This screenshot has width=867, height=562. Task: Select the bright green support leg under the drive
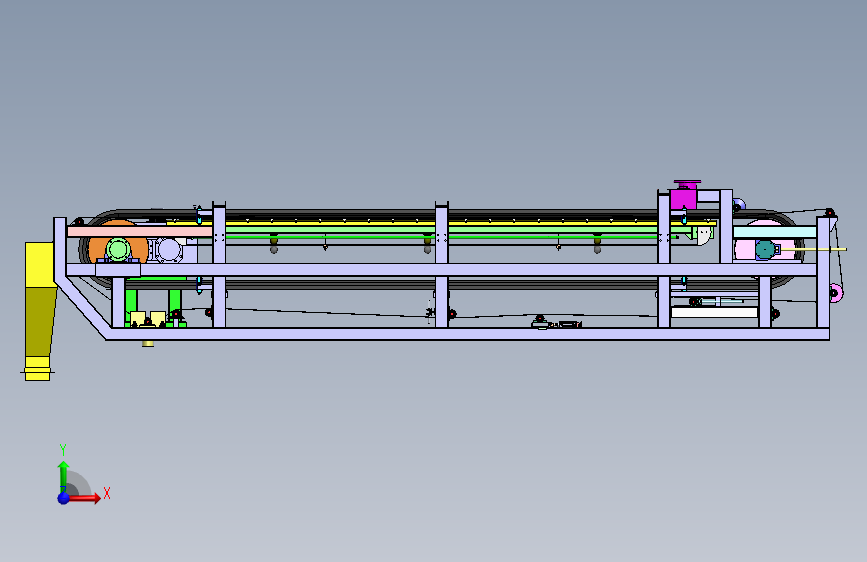(x=130, y=303)
